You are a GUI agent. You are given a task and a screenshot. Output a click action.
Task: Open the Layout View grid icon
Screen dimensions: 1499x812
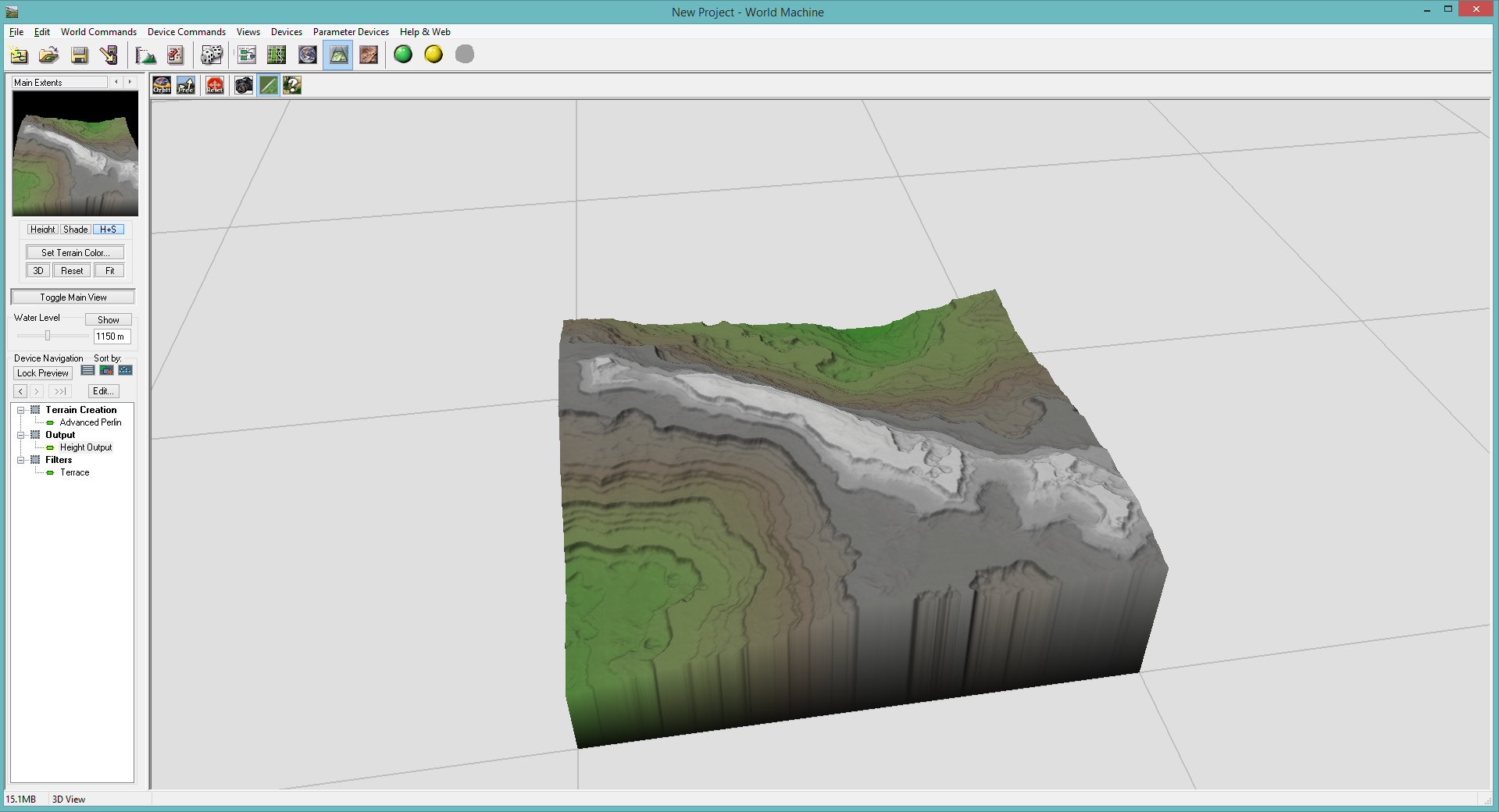(277, 55)
